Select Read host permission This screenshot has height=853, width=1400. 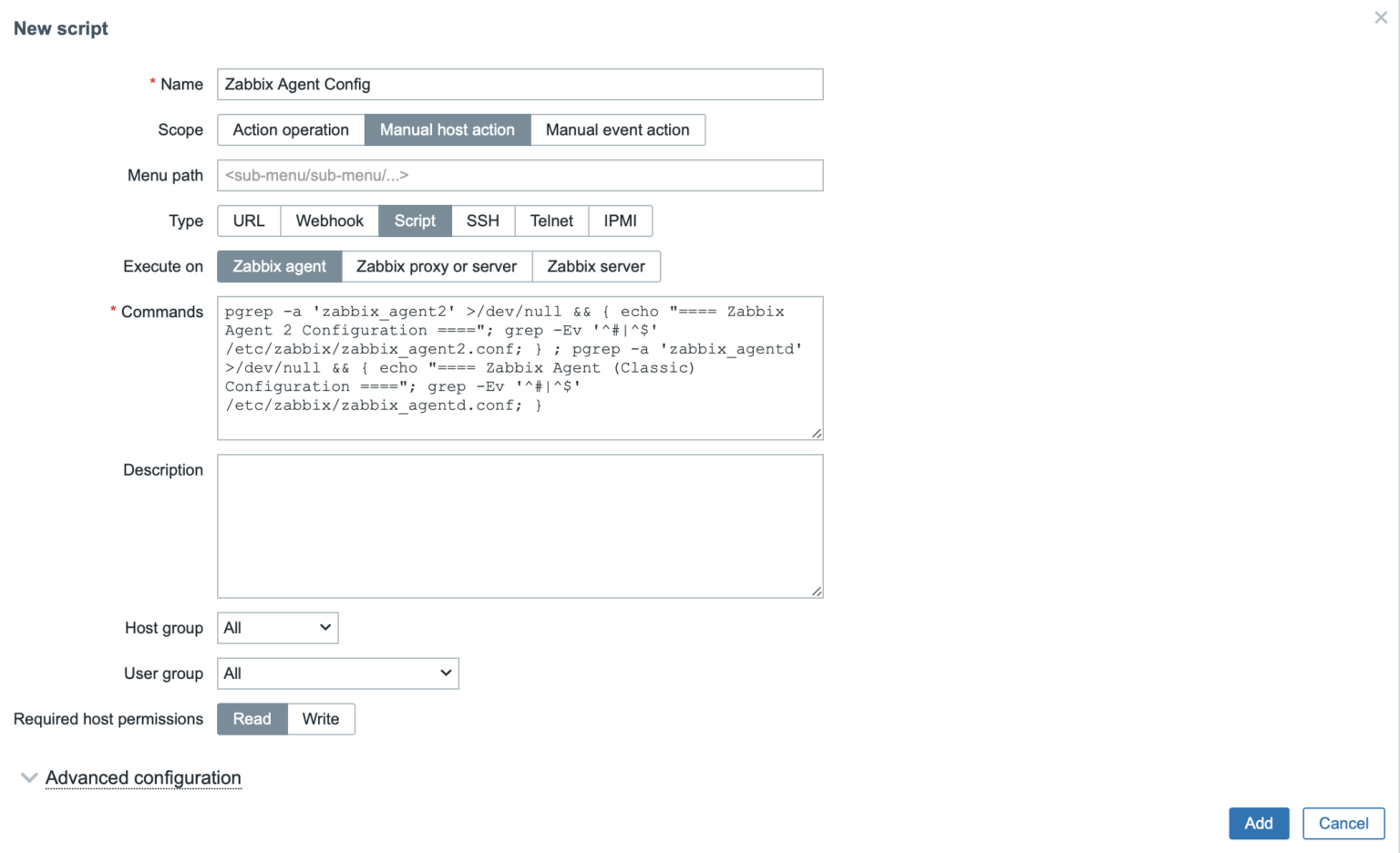pyautogui.click(x=252, y=719)
